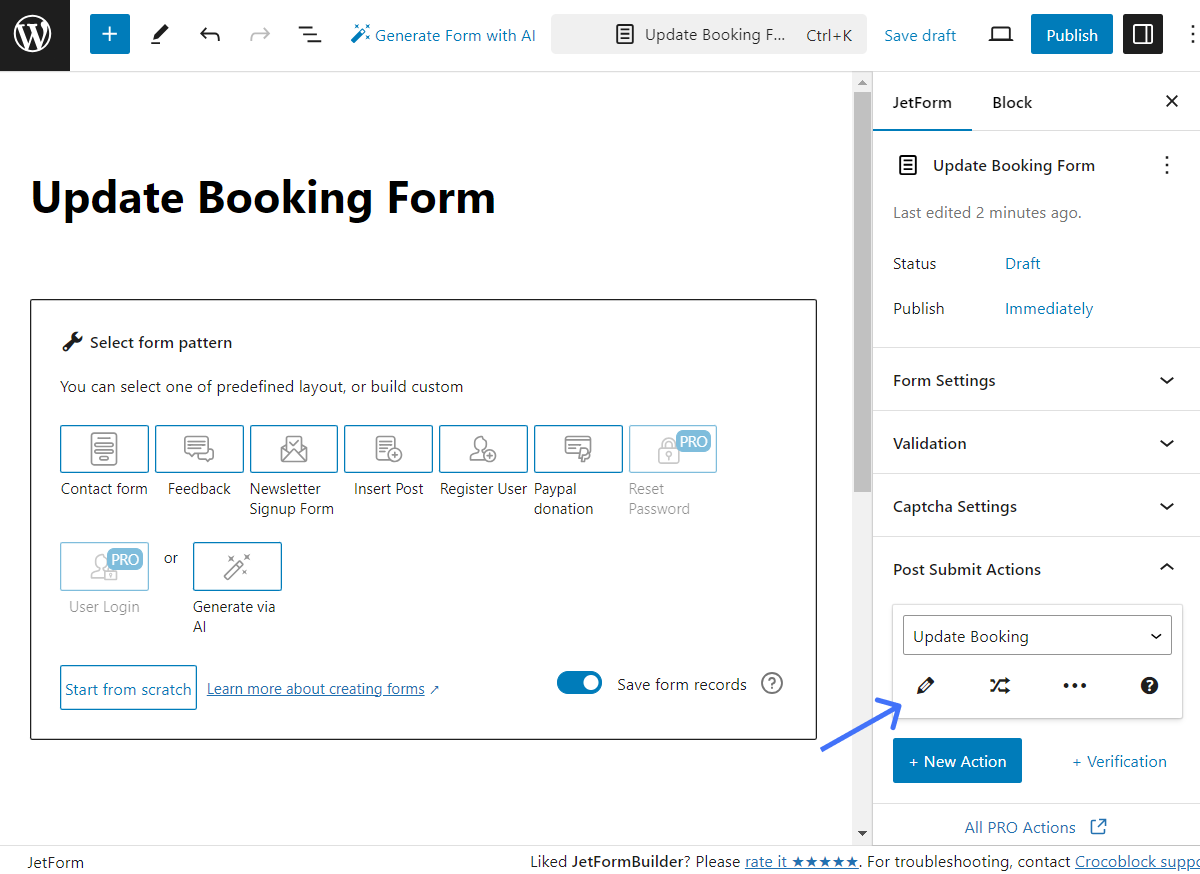The height and width of the screenshot is (874, 1200).
Task: Disable Save form records
Action: coord(580,683)
